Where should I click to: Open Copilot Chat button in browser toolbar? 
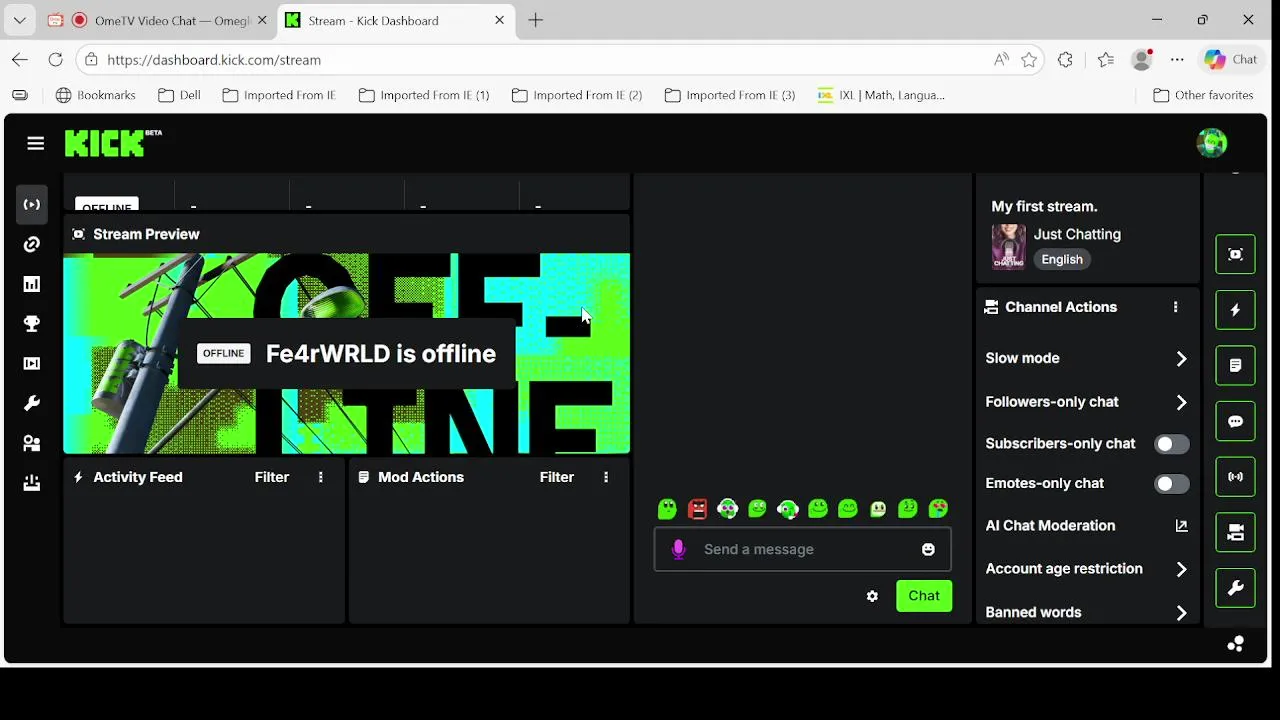(x=1231, y=60)
